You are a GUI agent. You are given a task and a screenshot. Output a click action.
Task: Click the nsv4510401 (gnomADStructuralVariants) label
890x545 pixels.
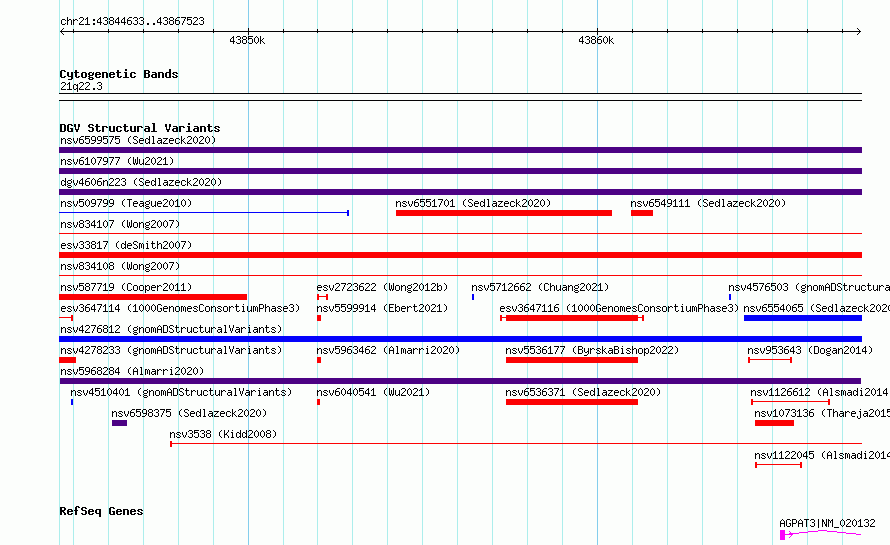181,392
